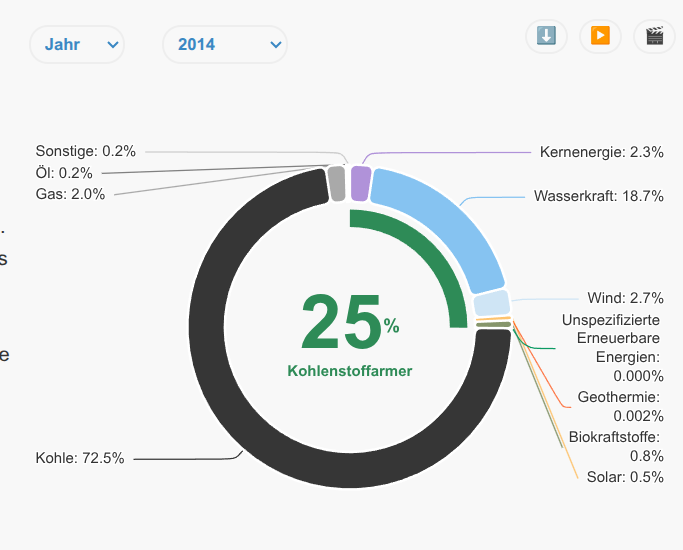This screenshot has height=550, width=683.
Task: Select the Wasserkraft: 18.7% label
Action: pyautogui.click(x=598, y=196)
